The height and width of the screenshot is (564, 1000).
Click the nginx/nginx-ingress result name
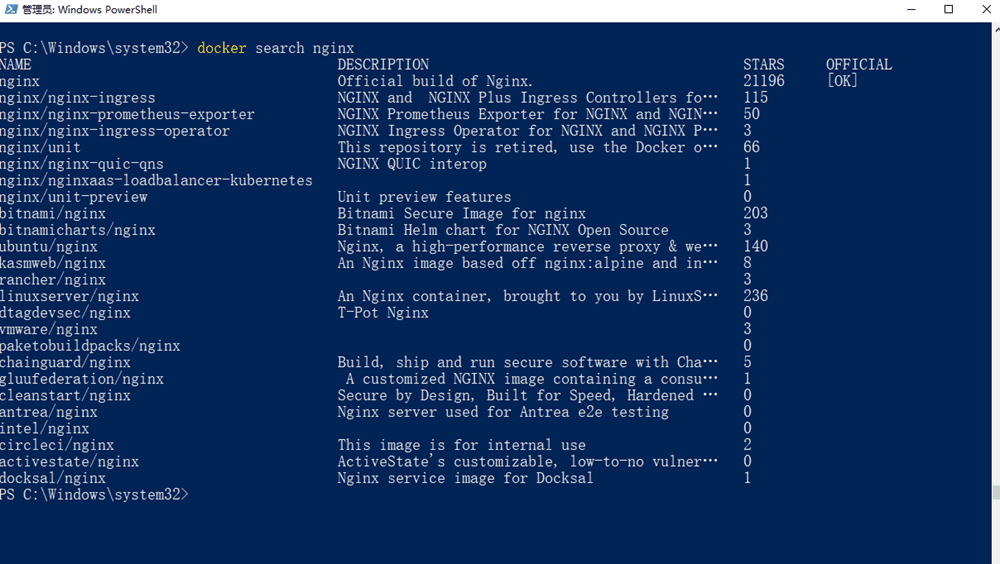tap(78, 98)
